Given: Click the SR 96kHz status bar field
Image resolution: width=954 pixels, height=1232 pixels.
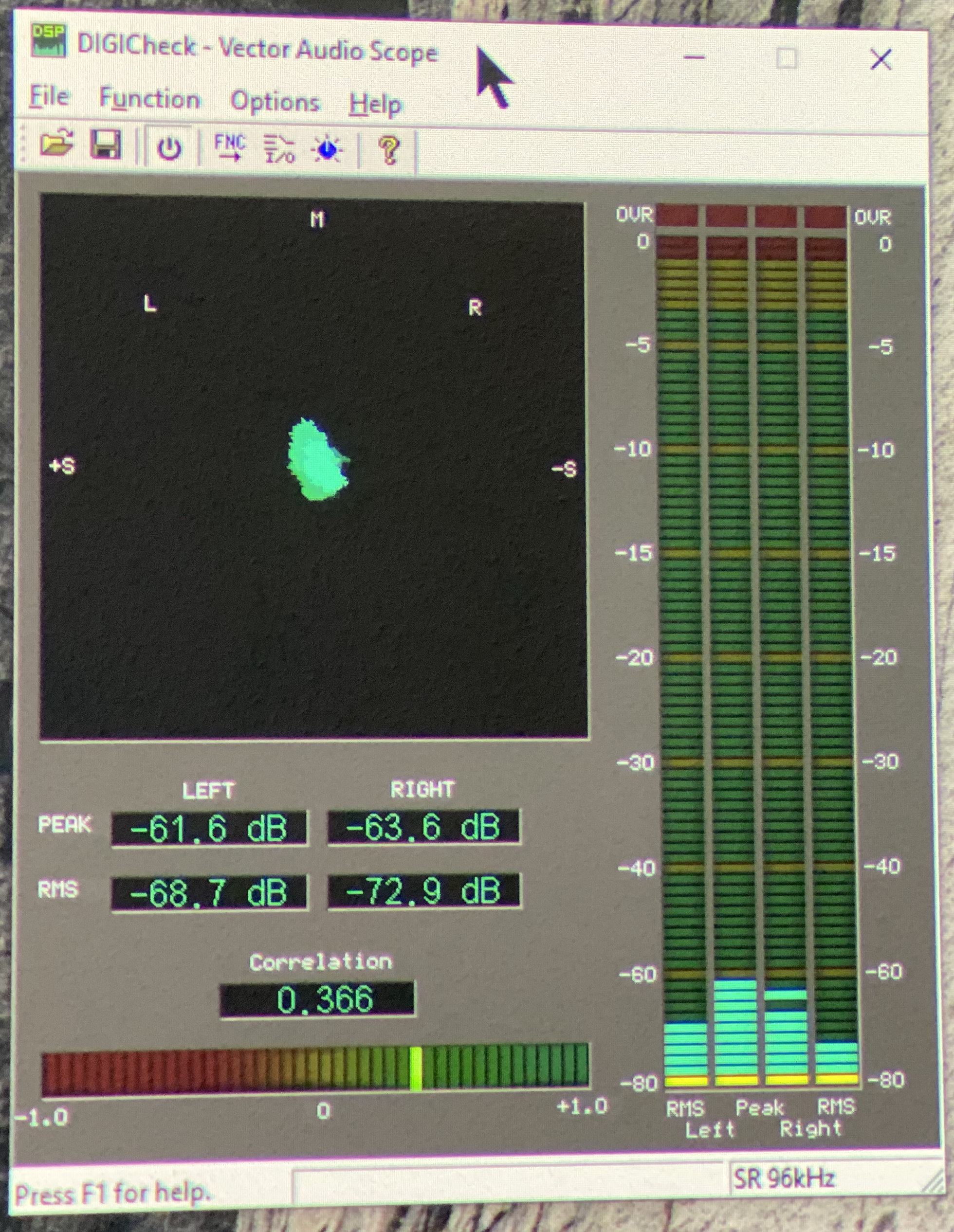Looking at the screenshot, I should [x=784, y=1178].
